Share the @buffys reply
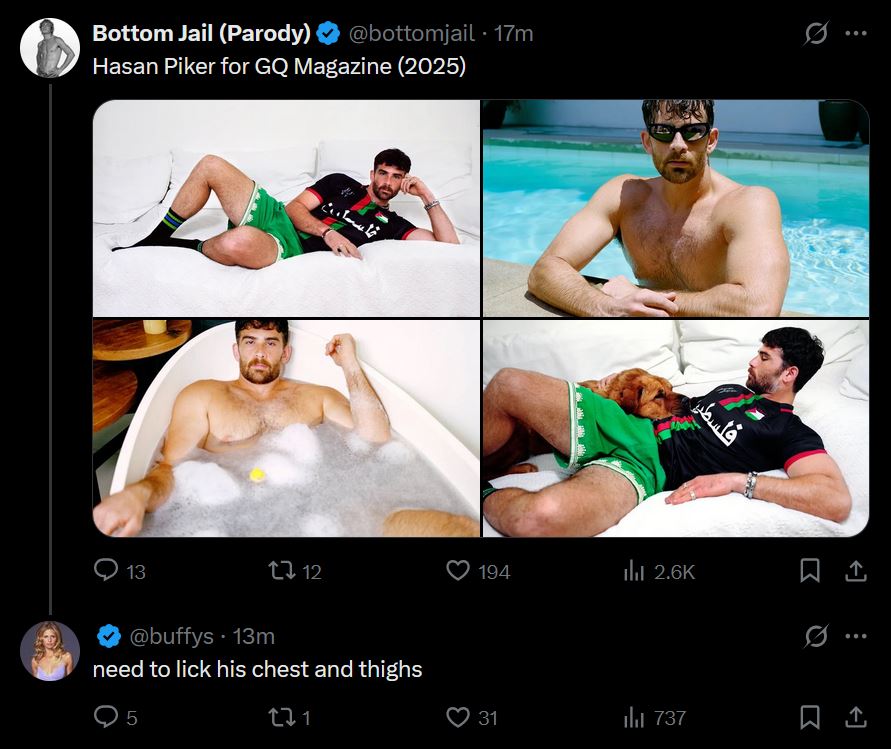The width and height of the screenshot is (891, 749). tap(856, 717)
